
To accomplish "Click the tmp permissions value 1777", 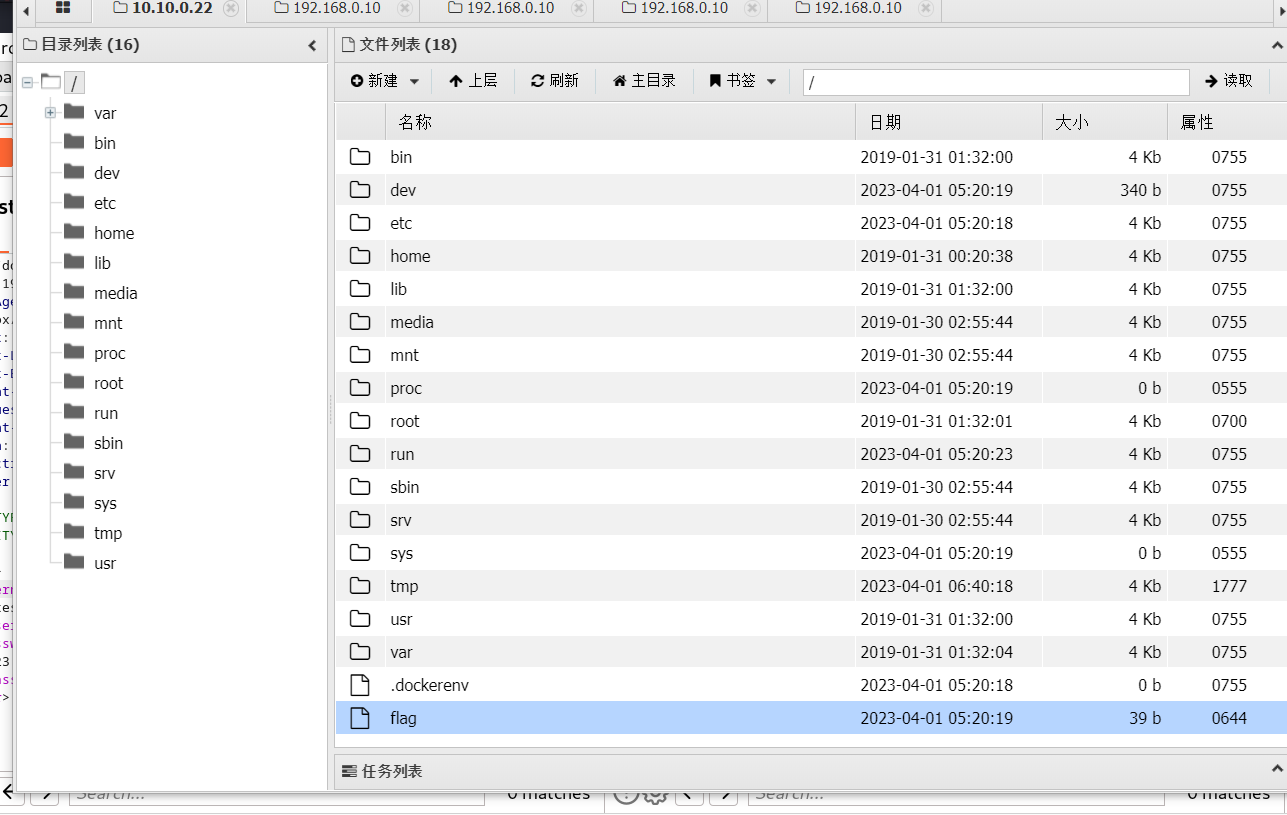I will 1229,586.
